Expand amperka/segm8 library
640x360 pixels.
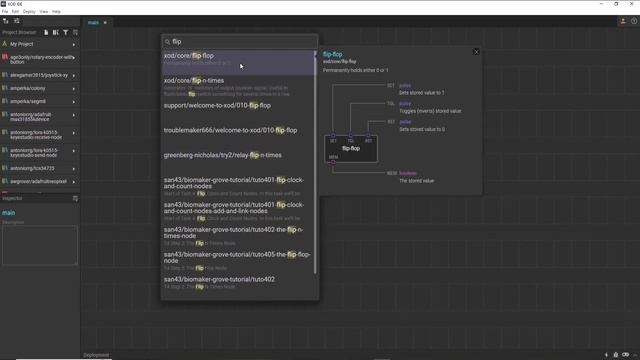74,102
